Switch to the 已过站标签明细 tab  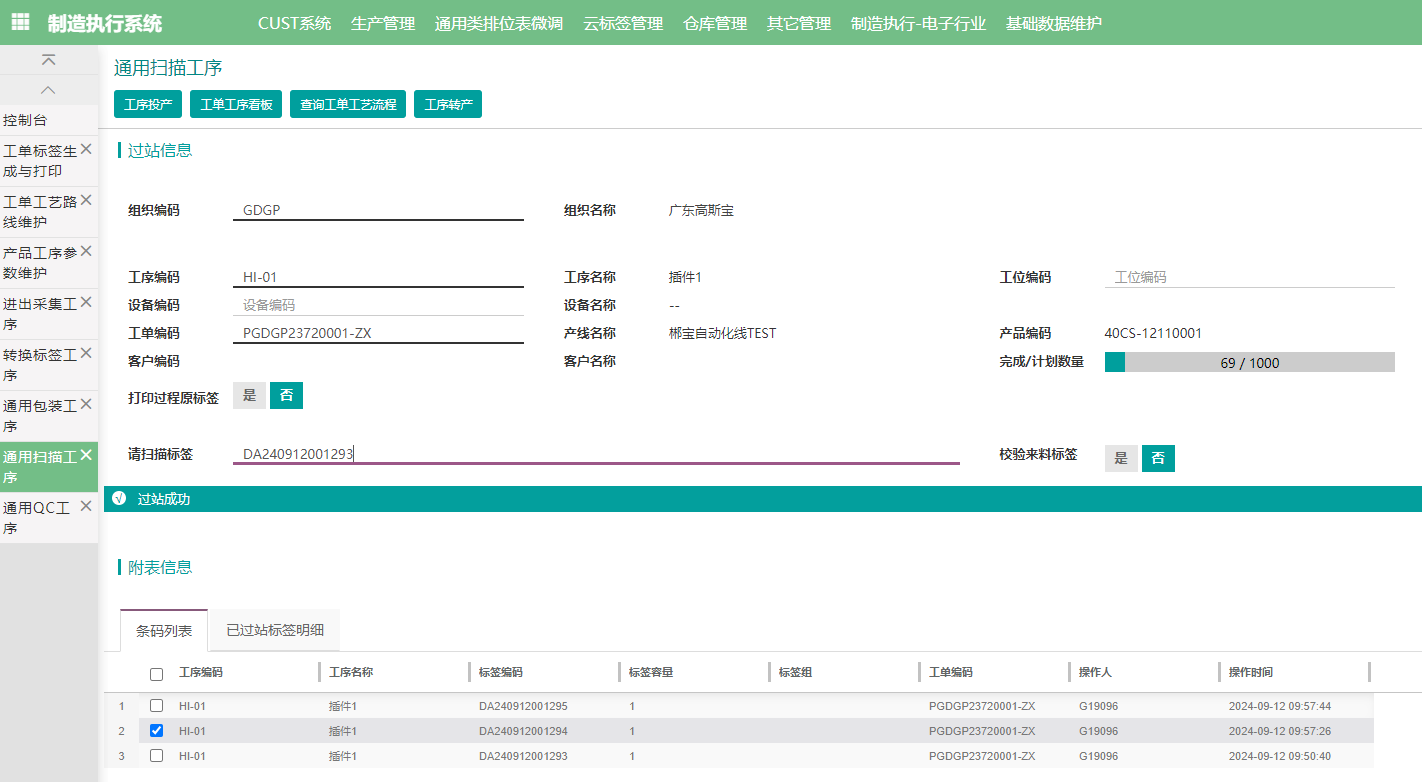pos(274,631)
